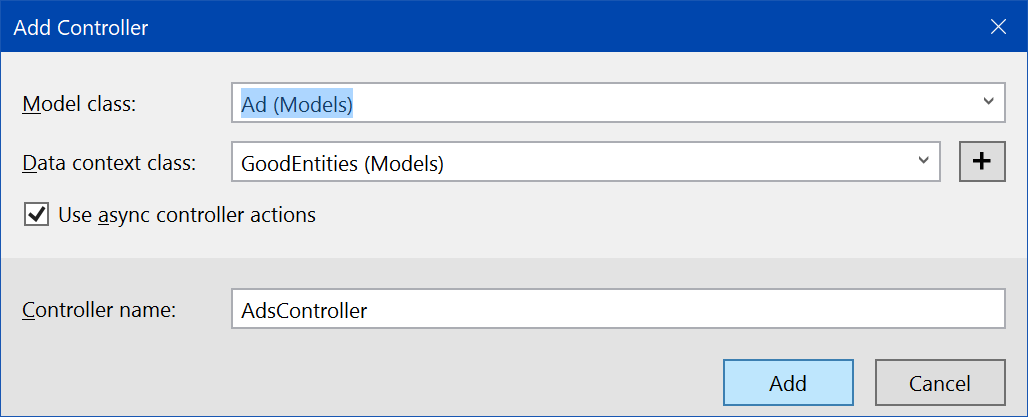Click the 'Controller name:' label

[99, 310]
